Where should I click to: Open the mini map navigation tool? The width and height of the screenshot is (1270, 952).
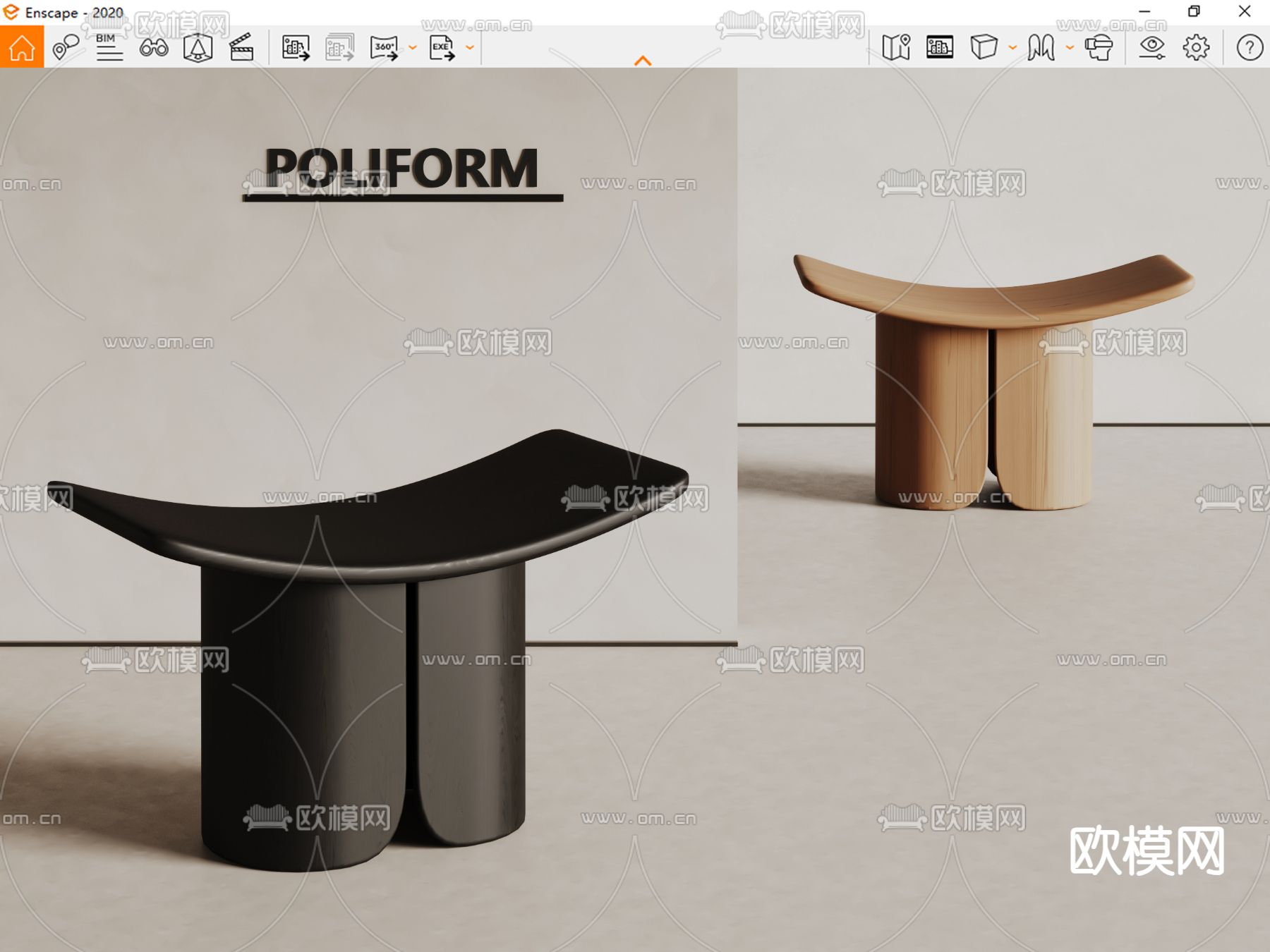(897, 48)
